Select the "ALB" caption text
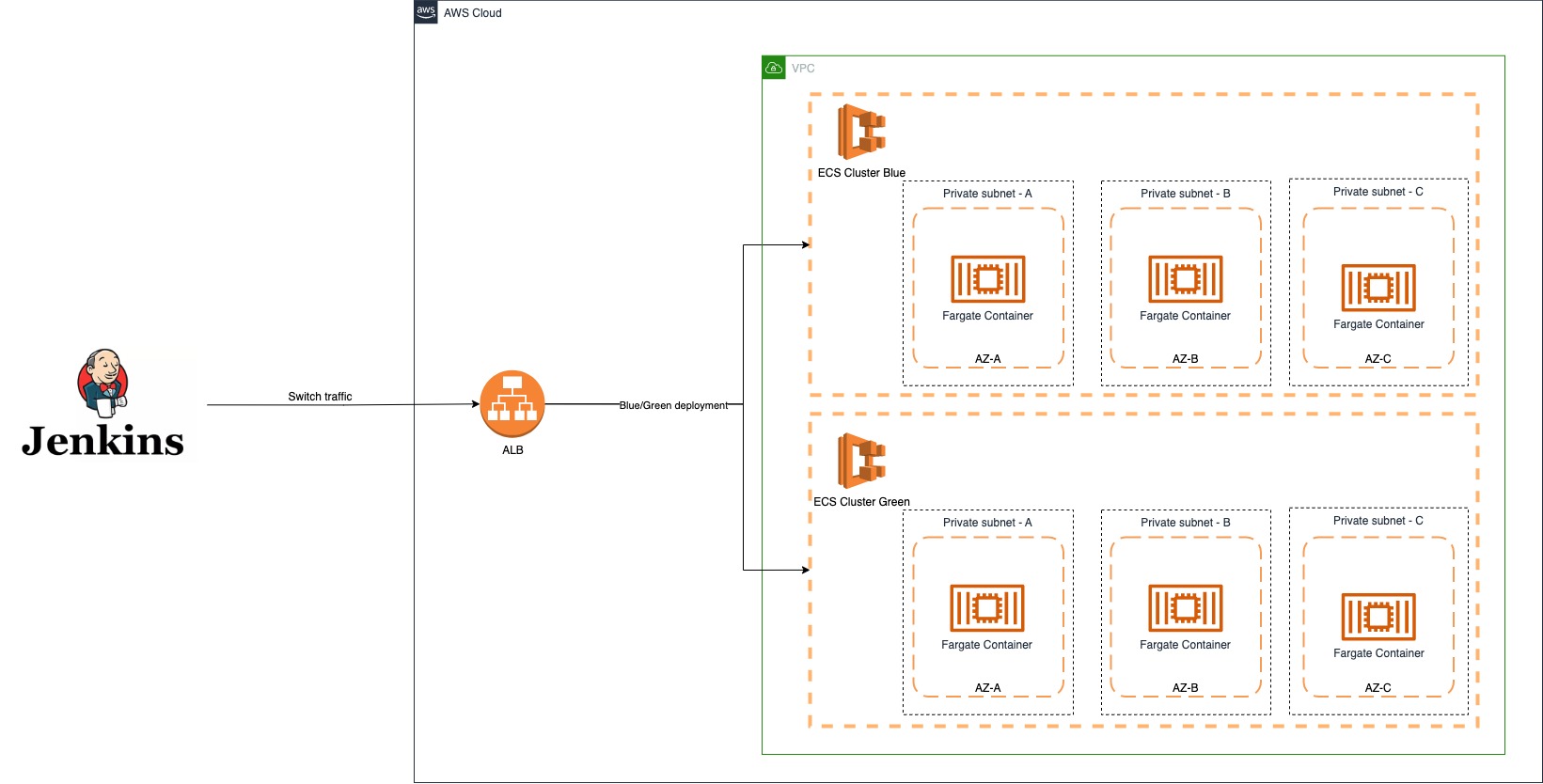 pos(512,450)
